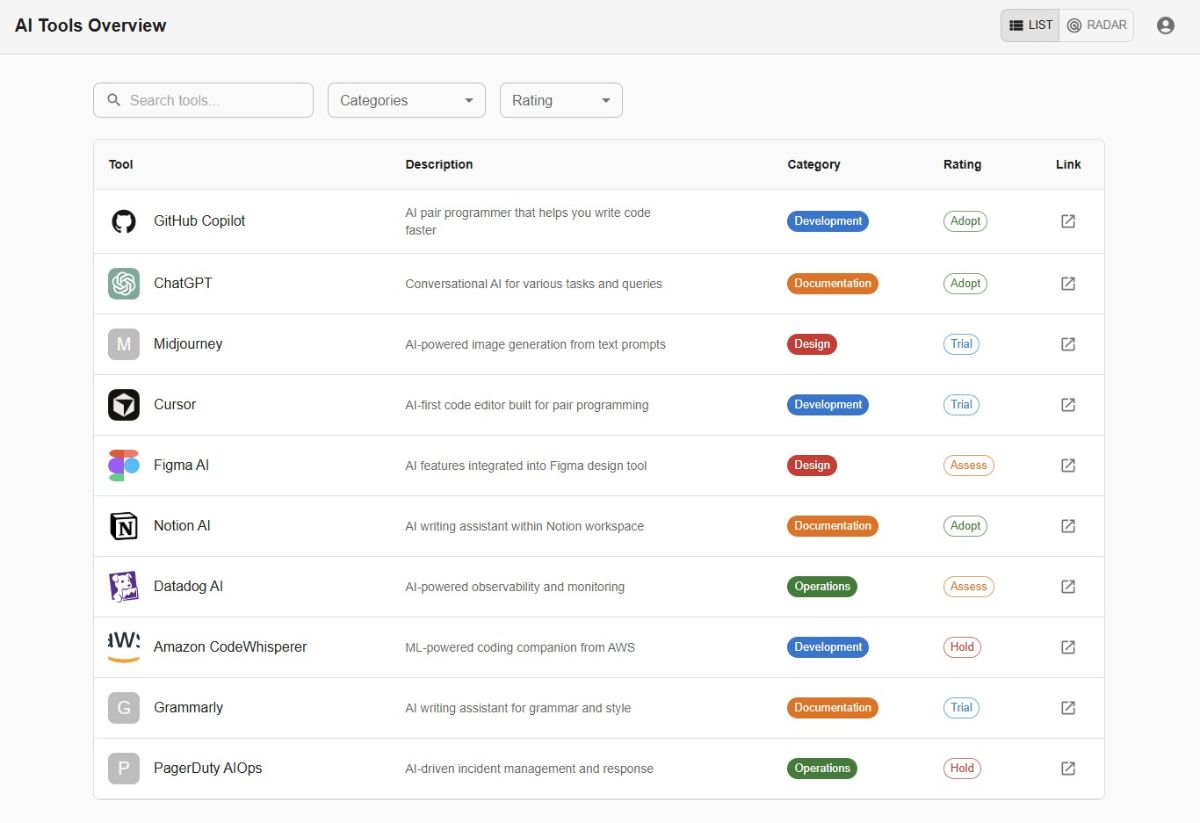
Task: Open the PagerDuty AIOps external link icon
Action: 1068,769
